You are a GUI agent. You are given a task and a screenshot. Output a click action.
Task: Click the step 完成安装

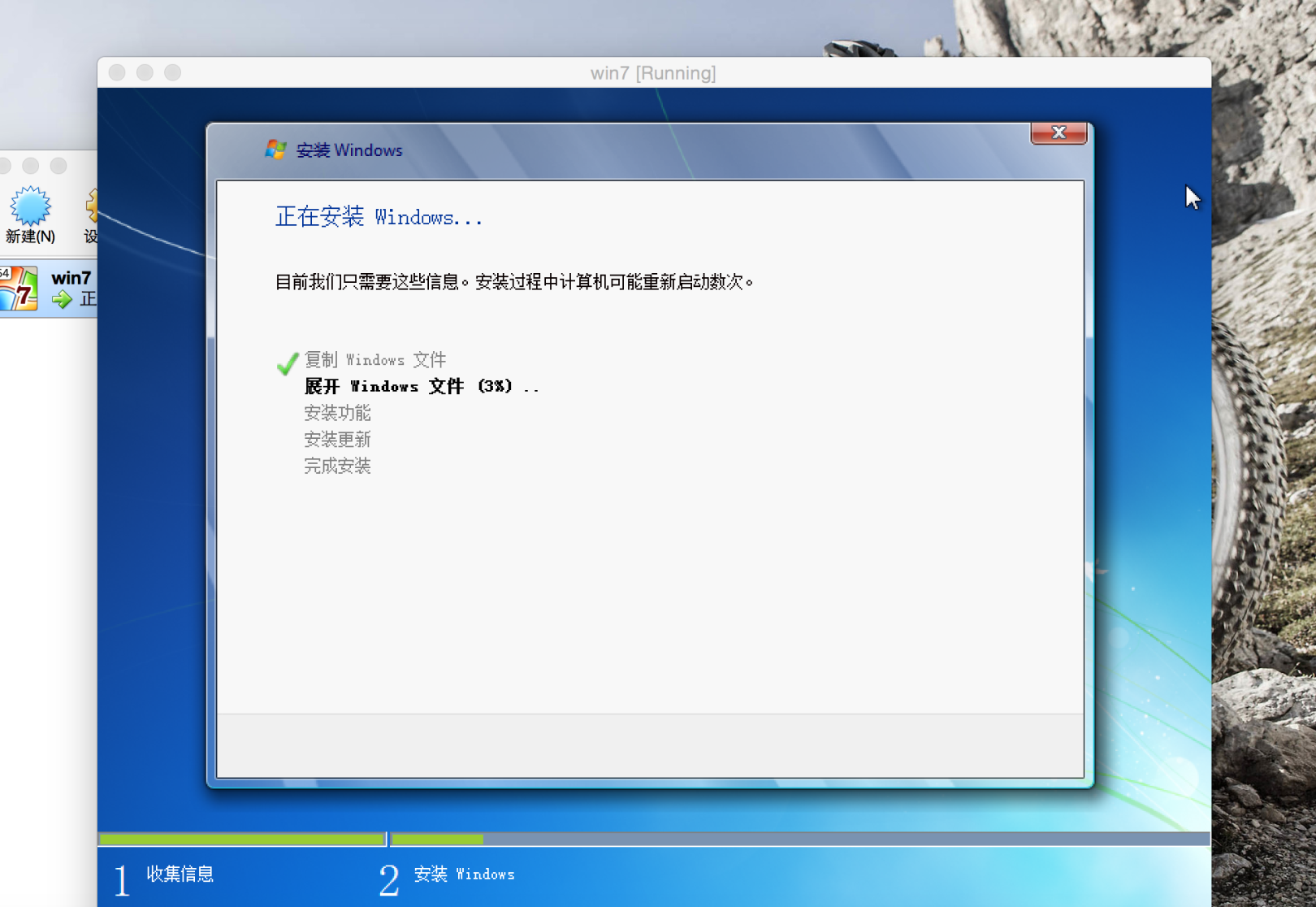click(x=337, y=466)
